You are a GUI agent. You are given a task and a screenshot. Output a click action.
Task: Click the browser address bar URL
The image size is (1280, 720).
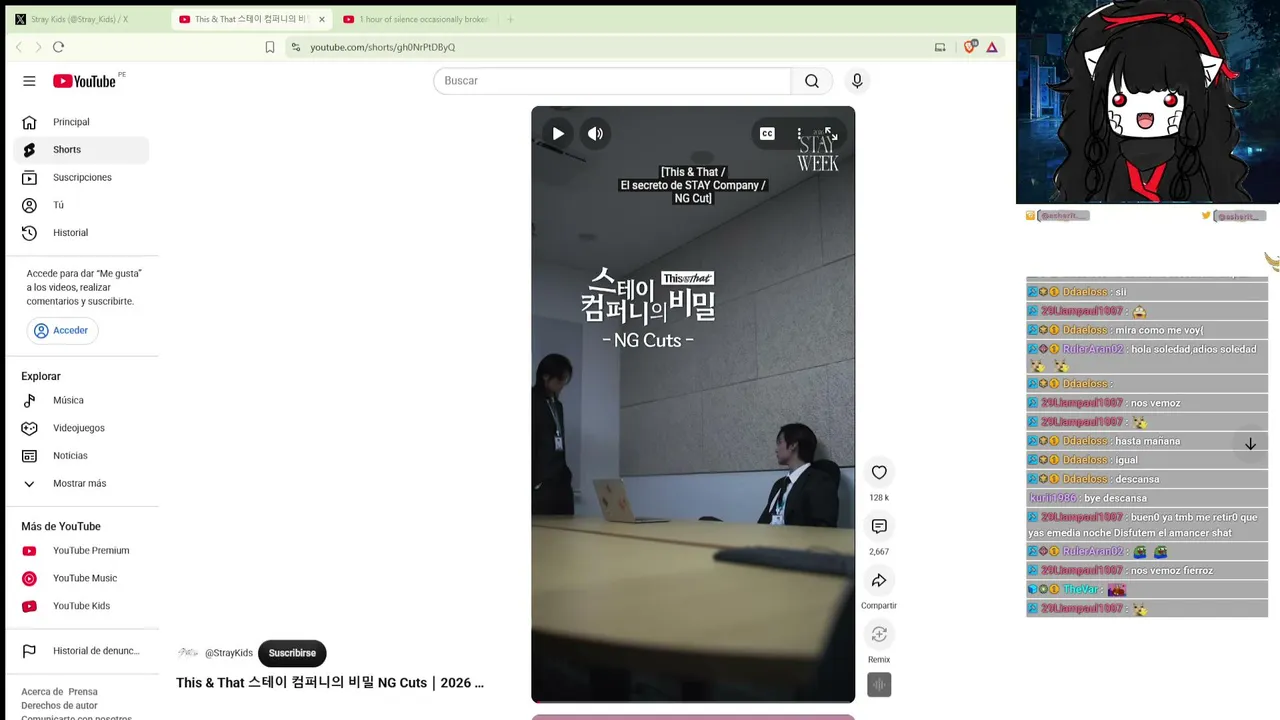click(x=382, y=47)
